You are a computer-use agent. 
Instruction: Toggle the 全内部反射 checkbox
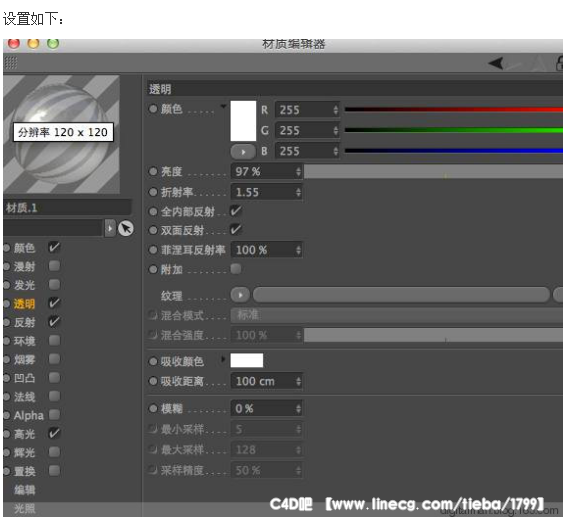[x=236, y=211]
